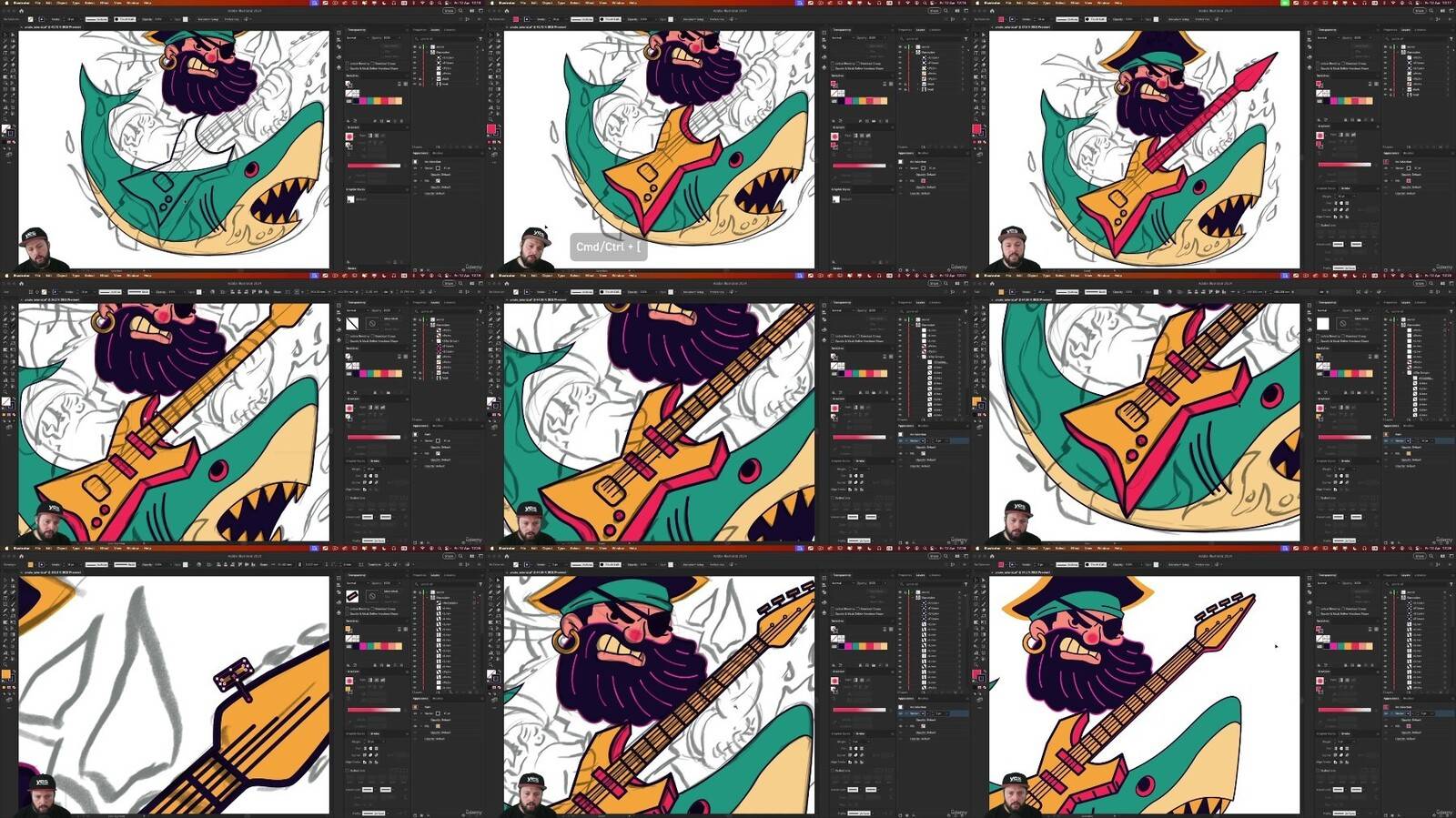This screenshot has height=818, width=1456.
Task: Open Window menu in center frame
Action: [618, 275]
